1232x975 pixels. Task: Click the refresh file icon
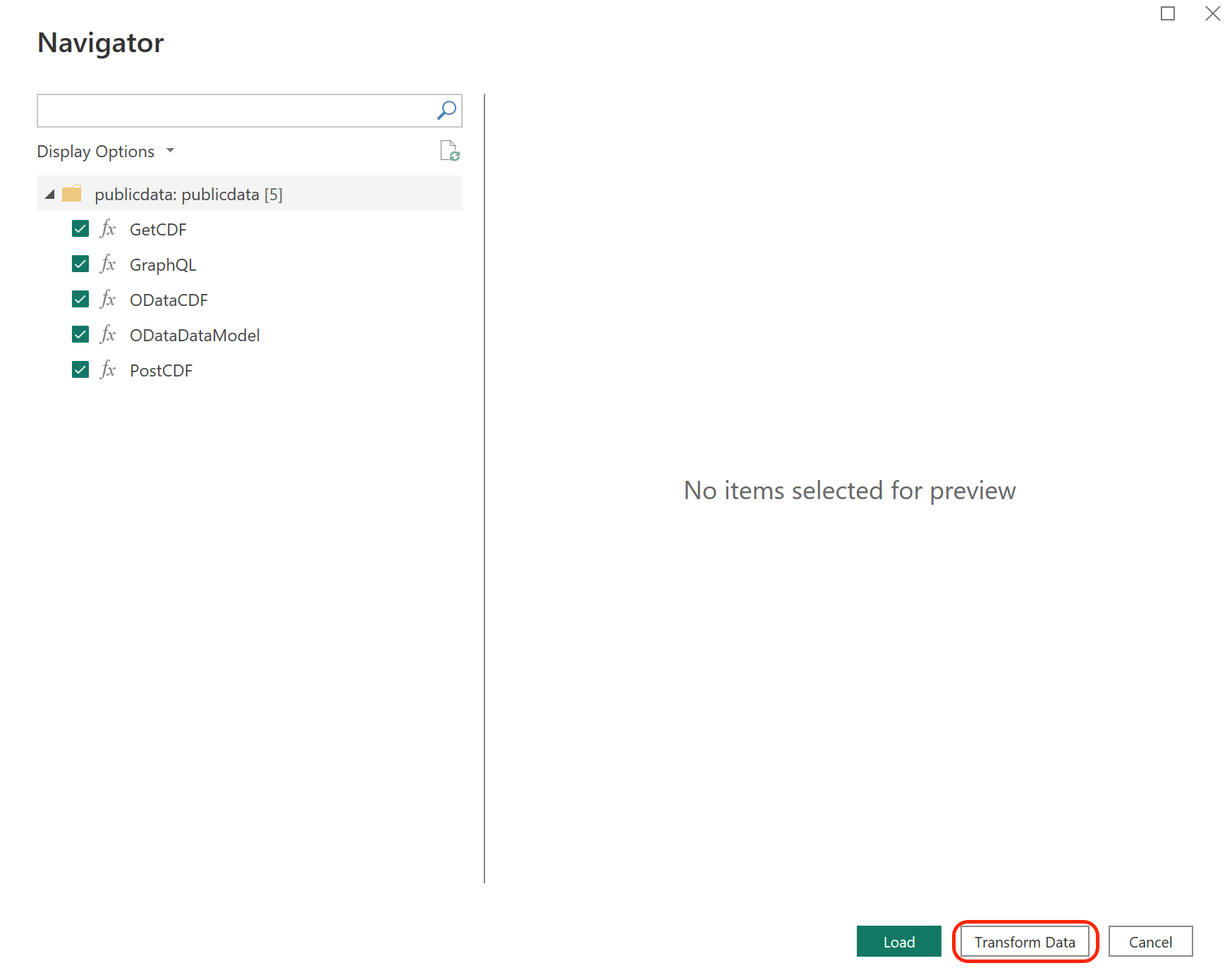pyautogui.click(x=449, y=151)
